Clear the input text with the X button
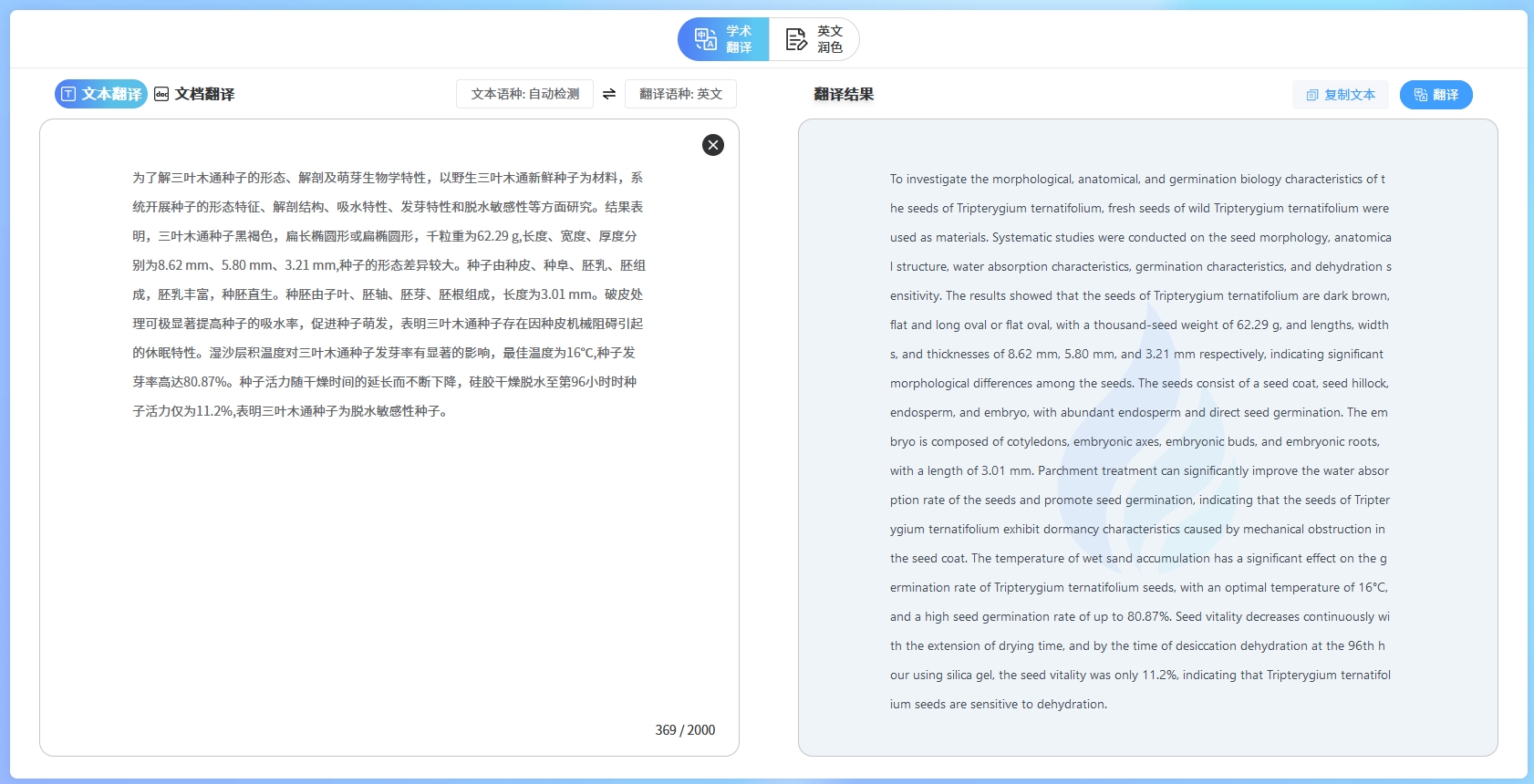The width and height of the screenshot is (1534, 784). (x=713, y=145)
